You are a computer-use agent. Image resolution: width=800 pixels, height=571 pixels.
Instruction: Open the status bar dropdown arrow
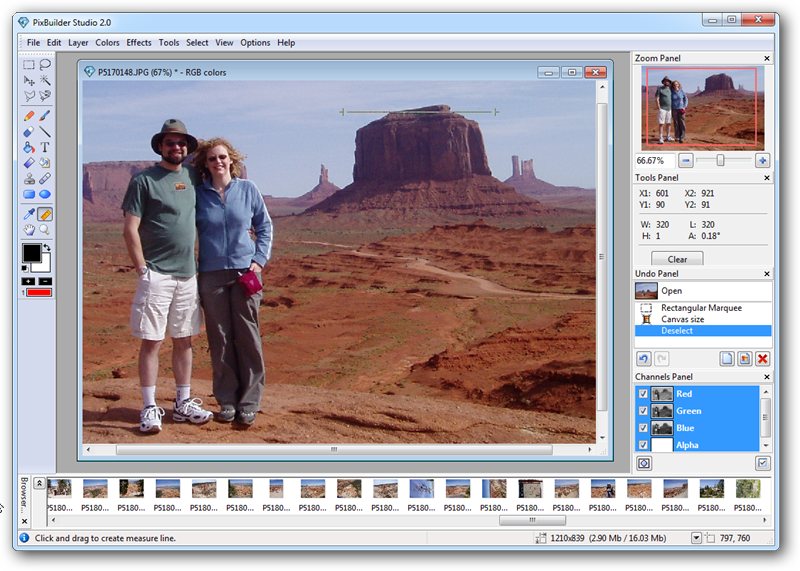pos(696,538)
